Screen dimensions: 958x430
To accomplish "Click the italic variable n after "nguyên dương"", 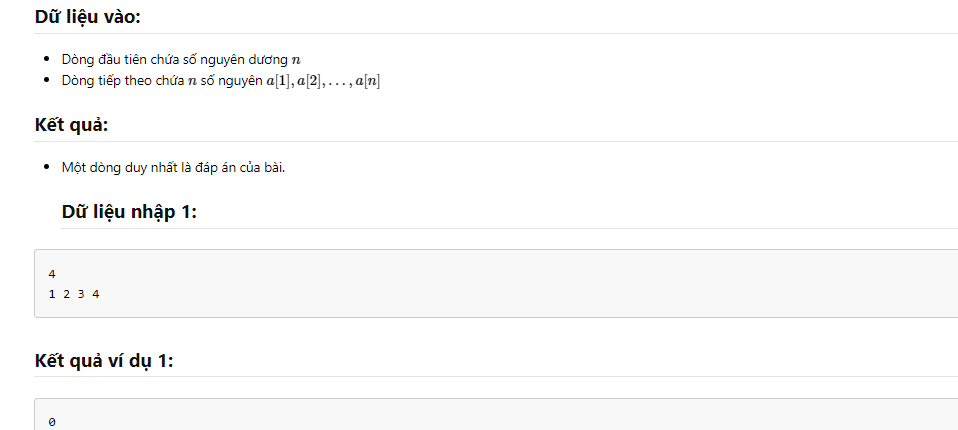I will tap(296, 60).
